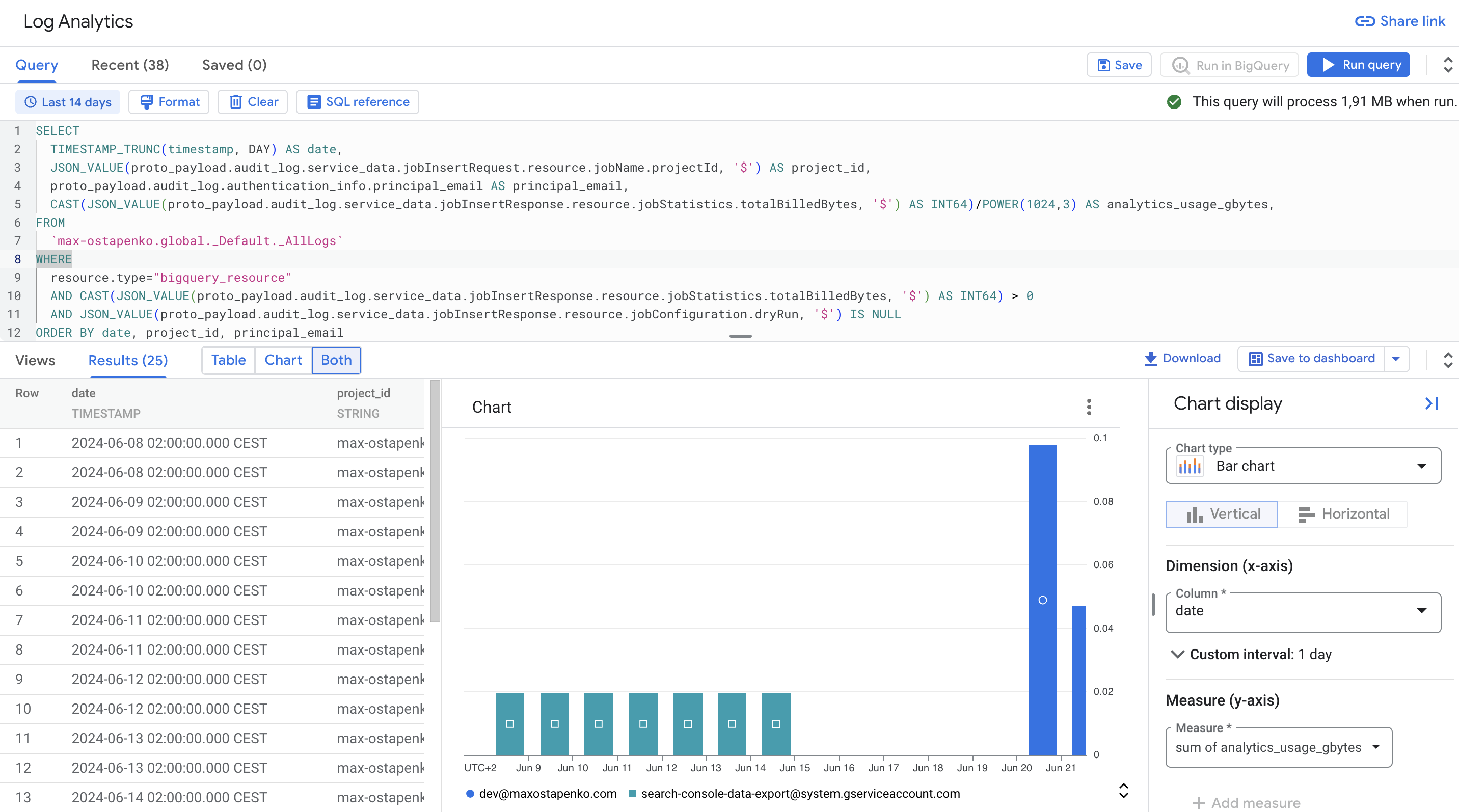This screenshot has height=812, width=1459.
Task: Click the ORDER BY line 12
Action: click(x=189, y=333)
